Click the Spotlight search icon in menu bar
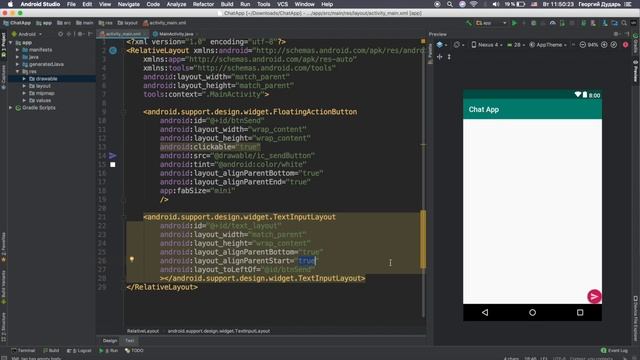 (449, 4)
